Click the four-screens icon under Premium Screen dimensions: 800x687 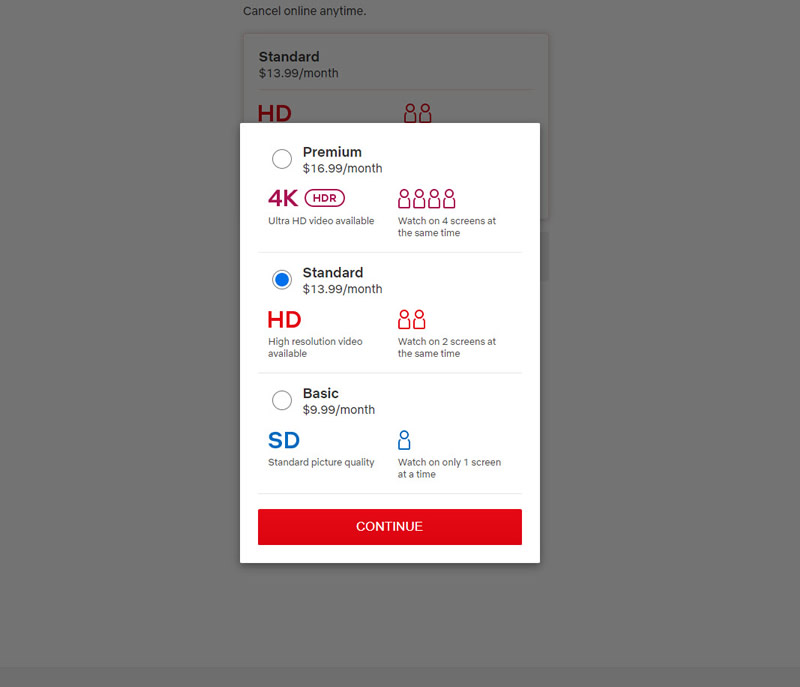[x=427, y=198]
